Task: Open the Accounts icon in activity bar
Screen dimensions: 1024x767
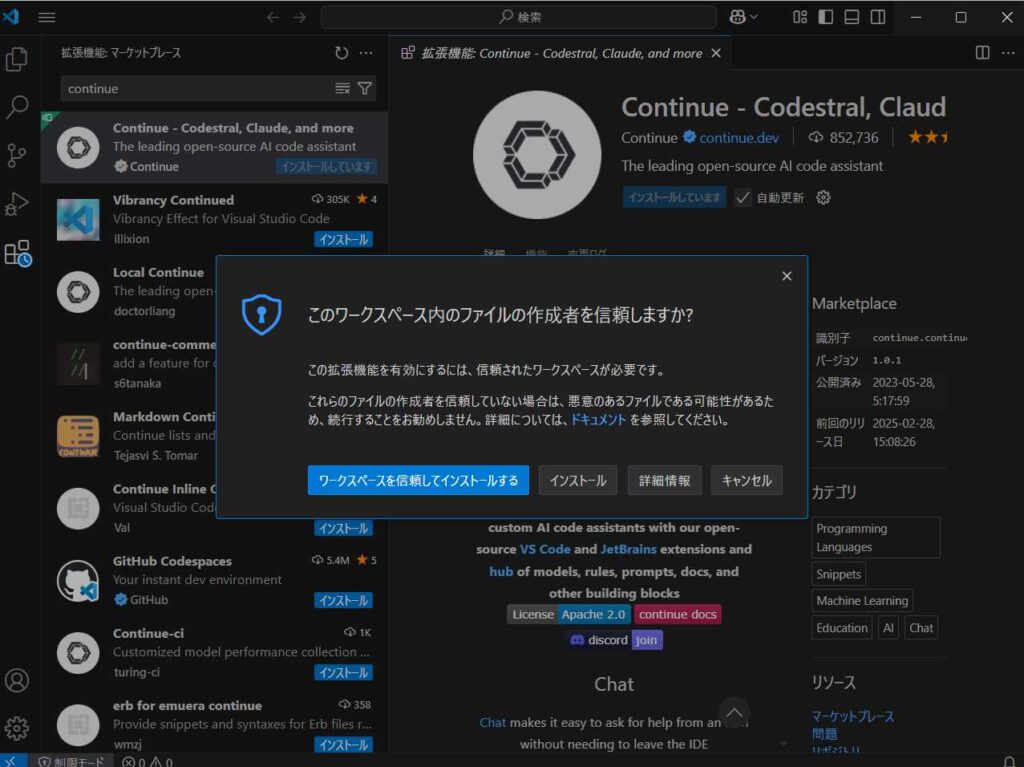Action: coord(16,680)
